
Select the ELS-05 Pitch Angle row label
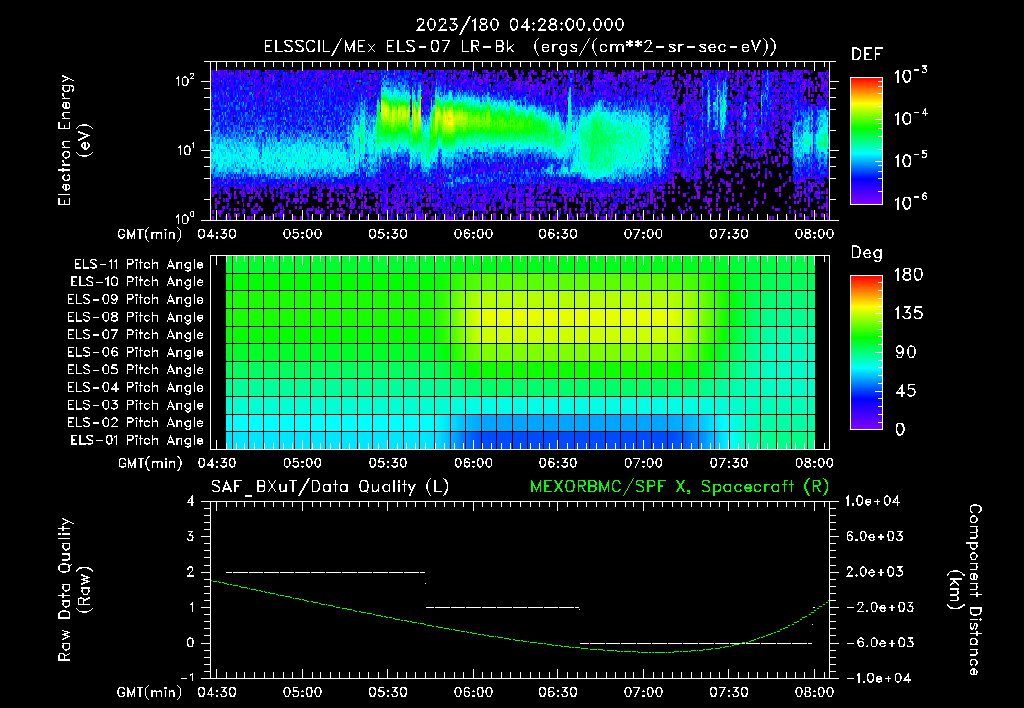[136, 370]
